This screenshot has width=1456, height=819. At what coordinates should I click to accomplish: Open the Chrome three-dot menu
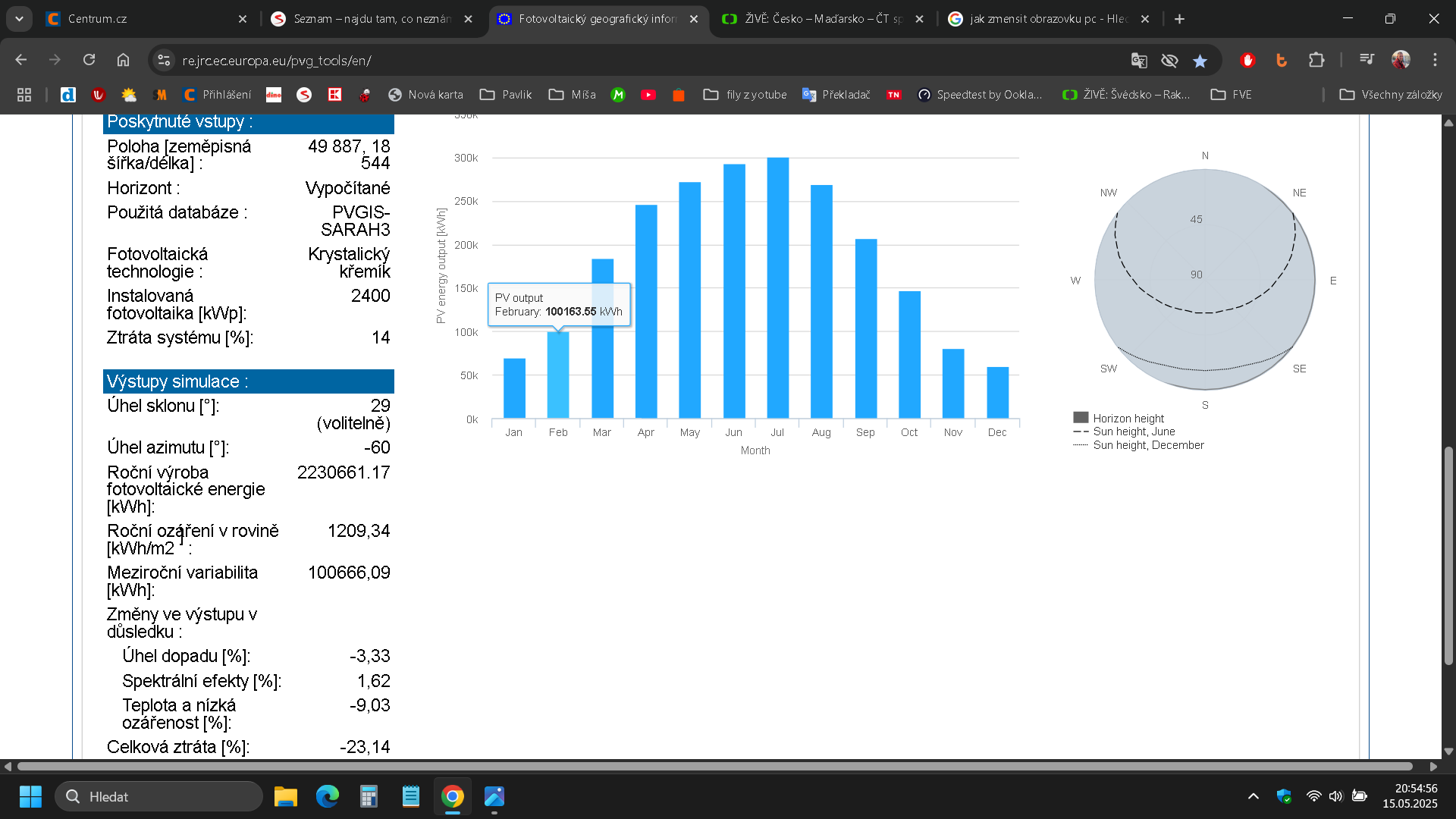[x=1435, y=60]
